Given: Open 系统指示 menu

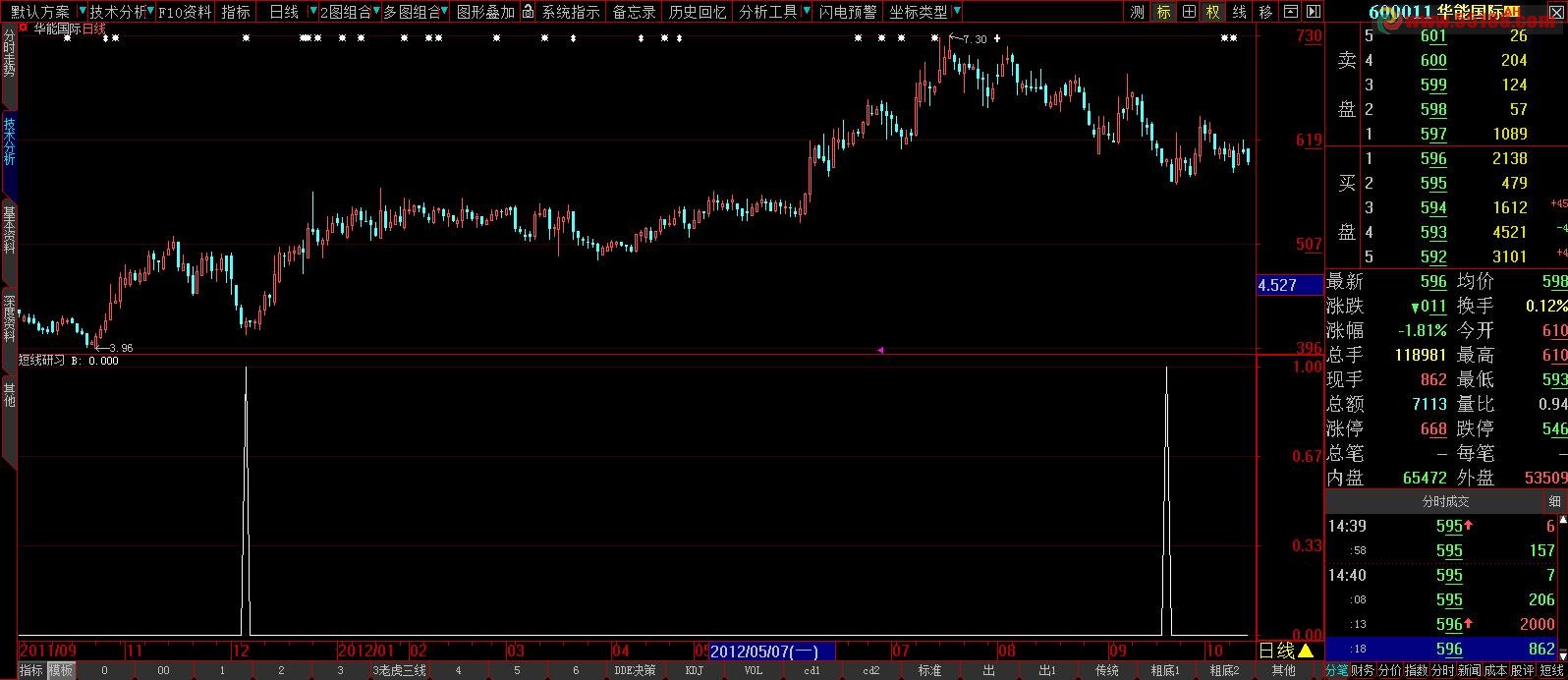Looking at the screenshot, I should click(x=571, y=12).
